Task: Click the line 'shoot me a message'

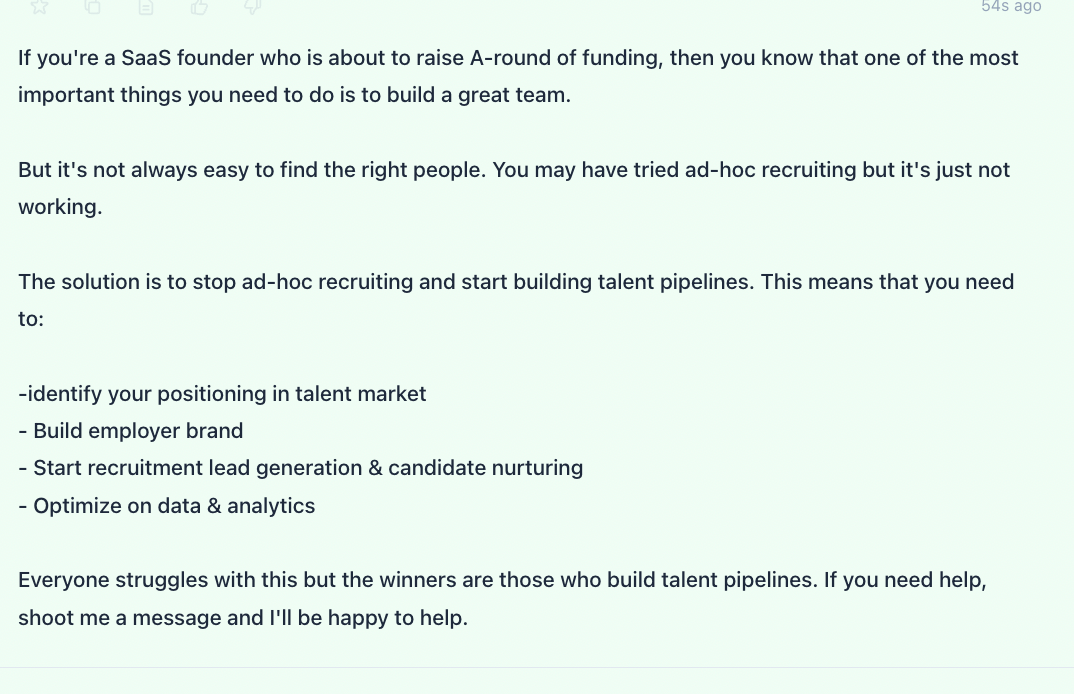Action: pyautogui.click(x=243, y=618)
